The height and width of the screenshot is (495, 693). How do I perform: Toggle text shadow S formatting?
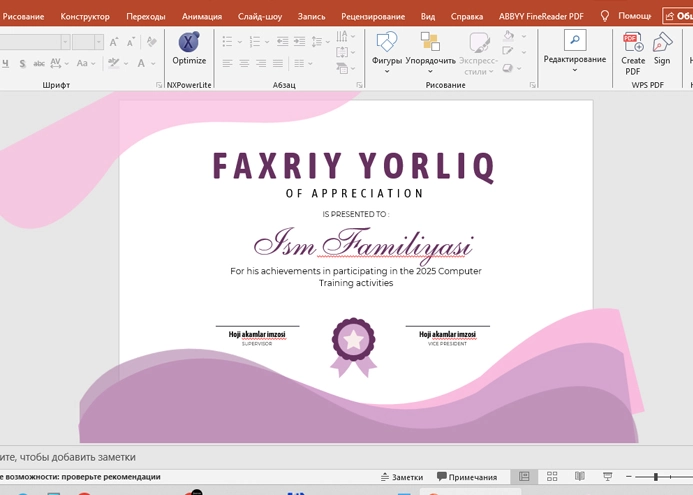tap(23, 63)
